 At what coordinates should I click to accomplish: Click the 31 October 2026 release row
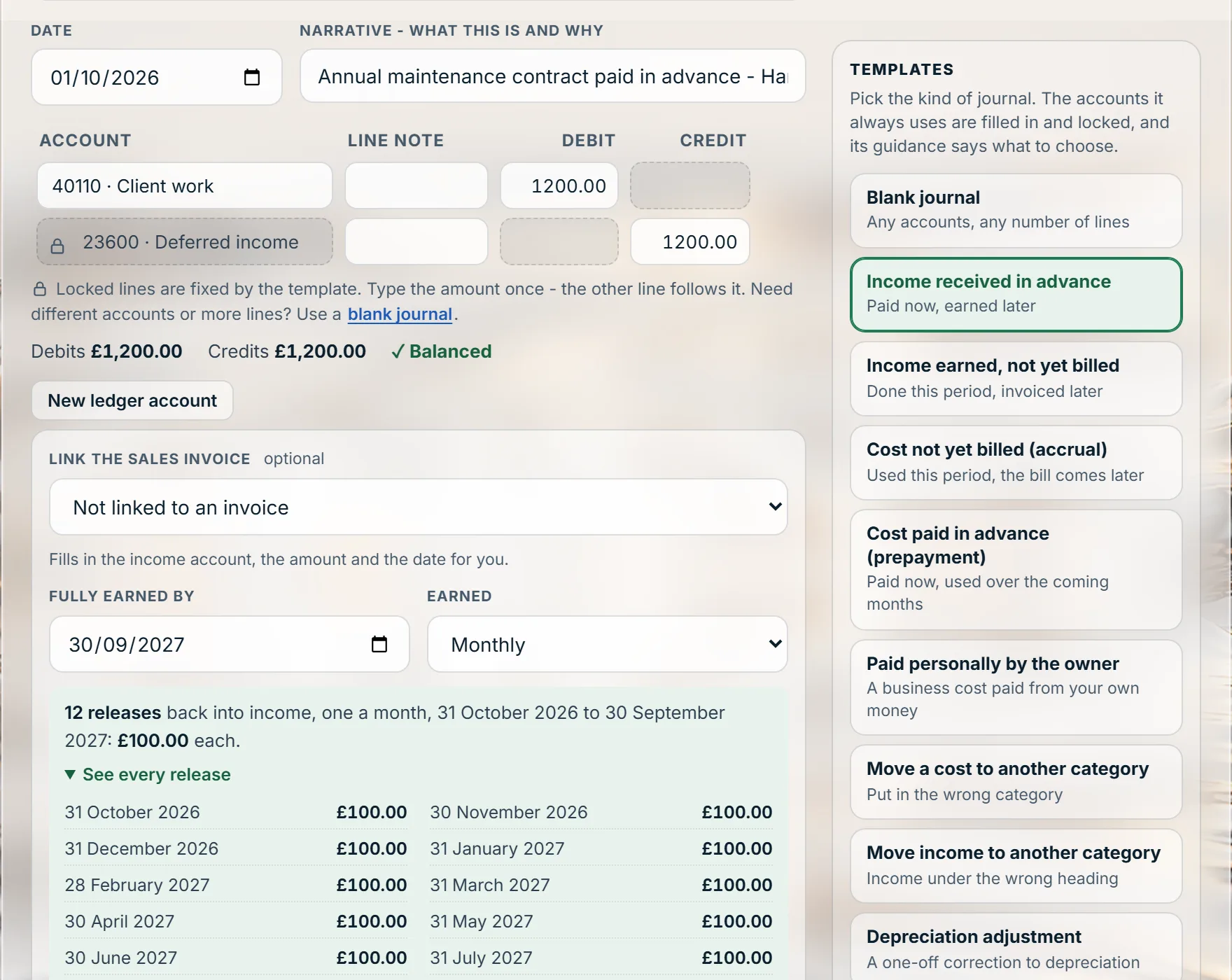coord(236,812)
